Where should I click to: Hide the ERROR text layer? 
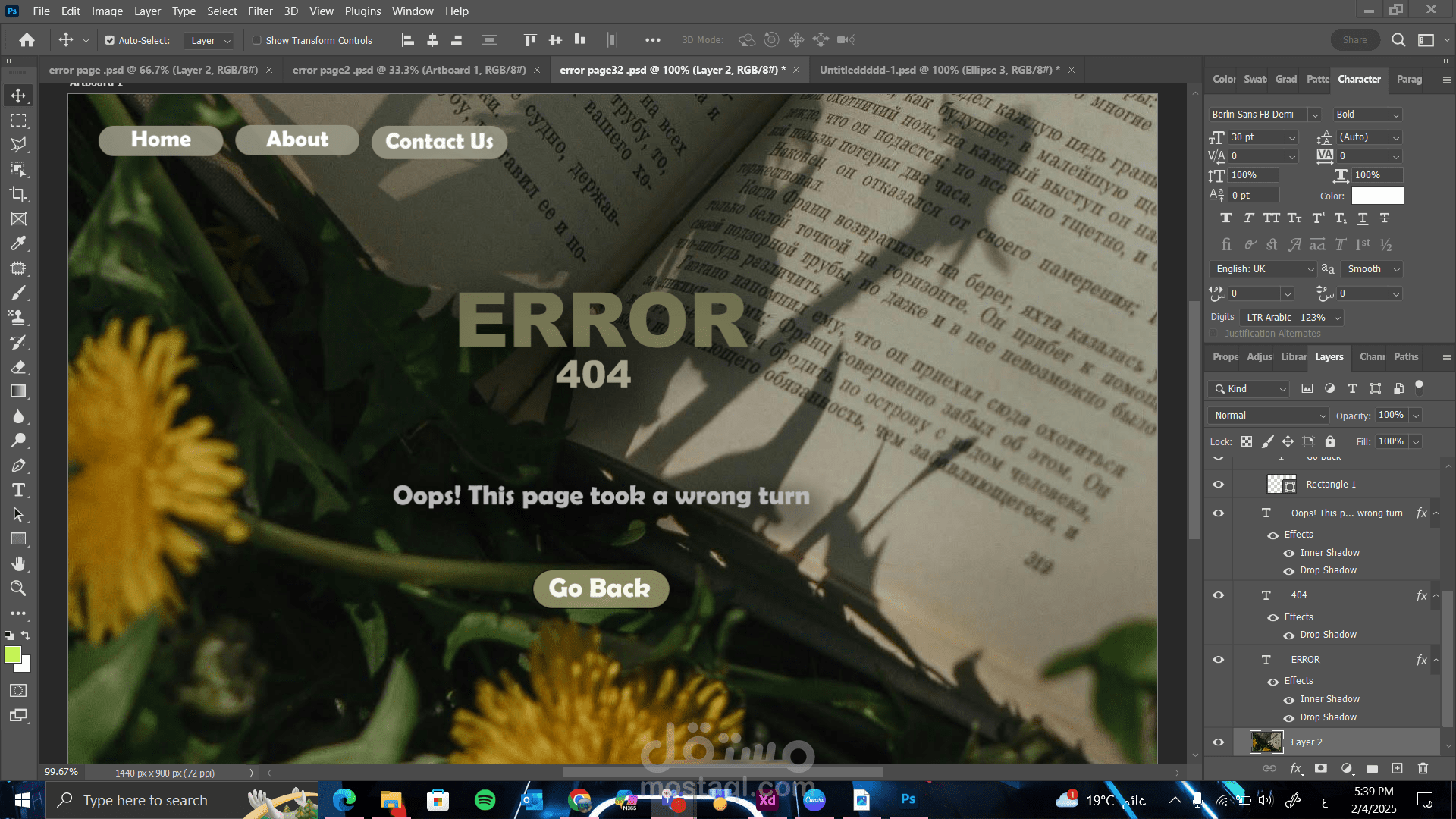click(1219, 660)
